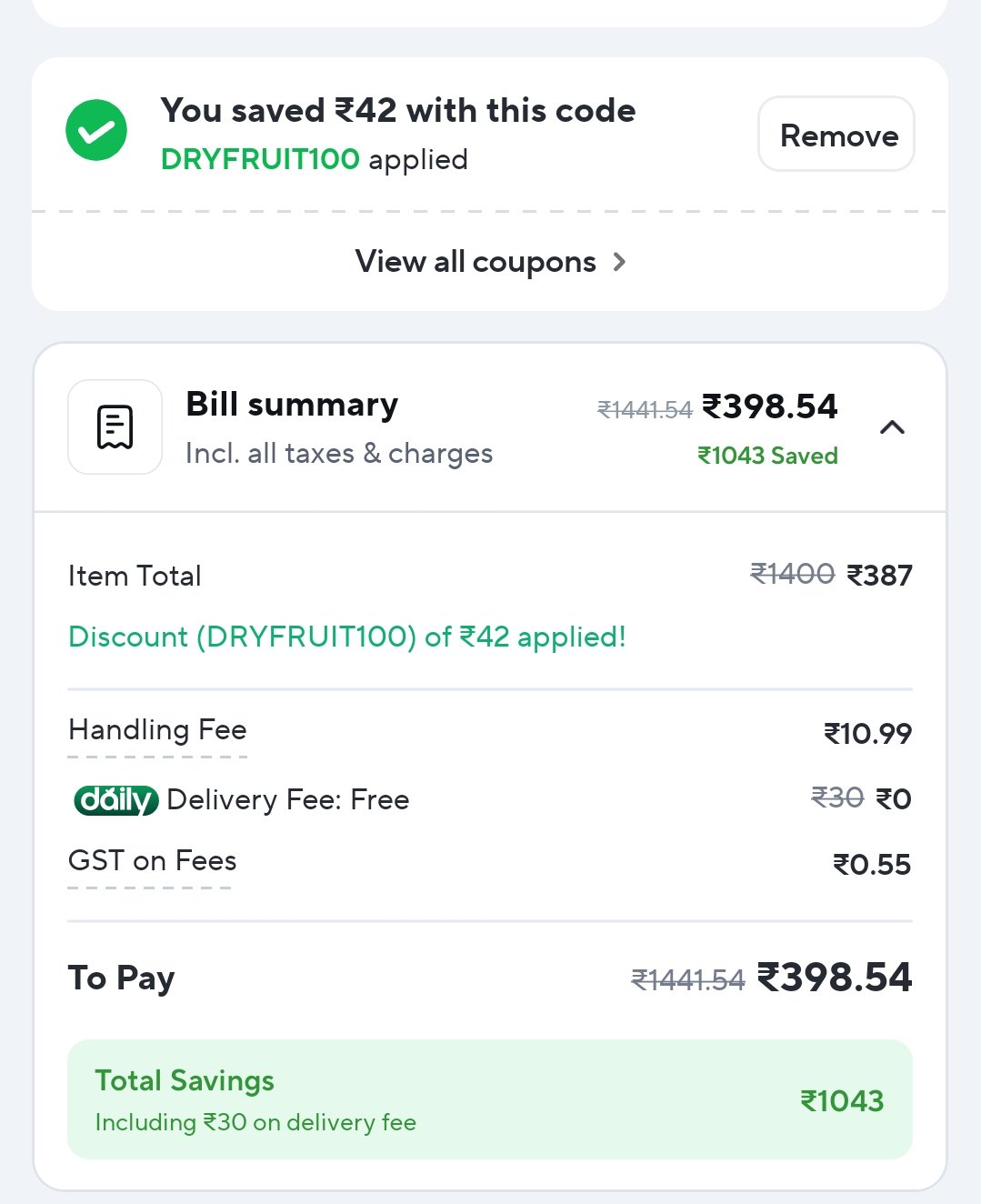The height and width of the screenshot is (1204, 981).
Task: Click the green coupon applied checkmark icon
Action: 96,130
